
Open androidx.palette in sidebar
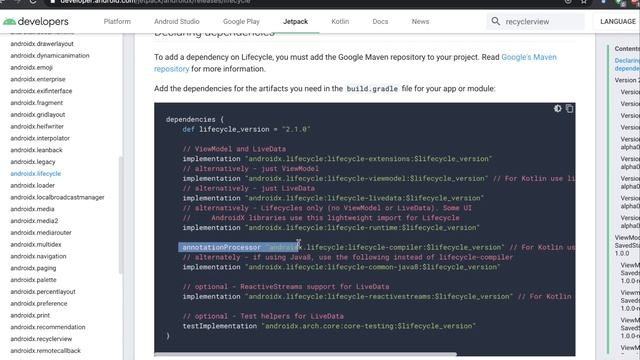(33, 280)
